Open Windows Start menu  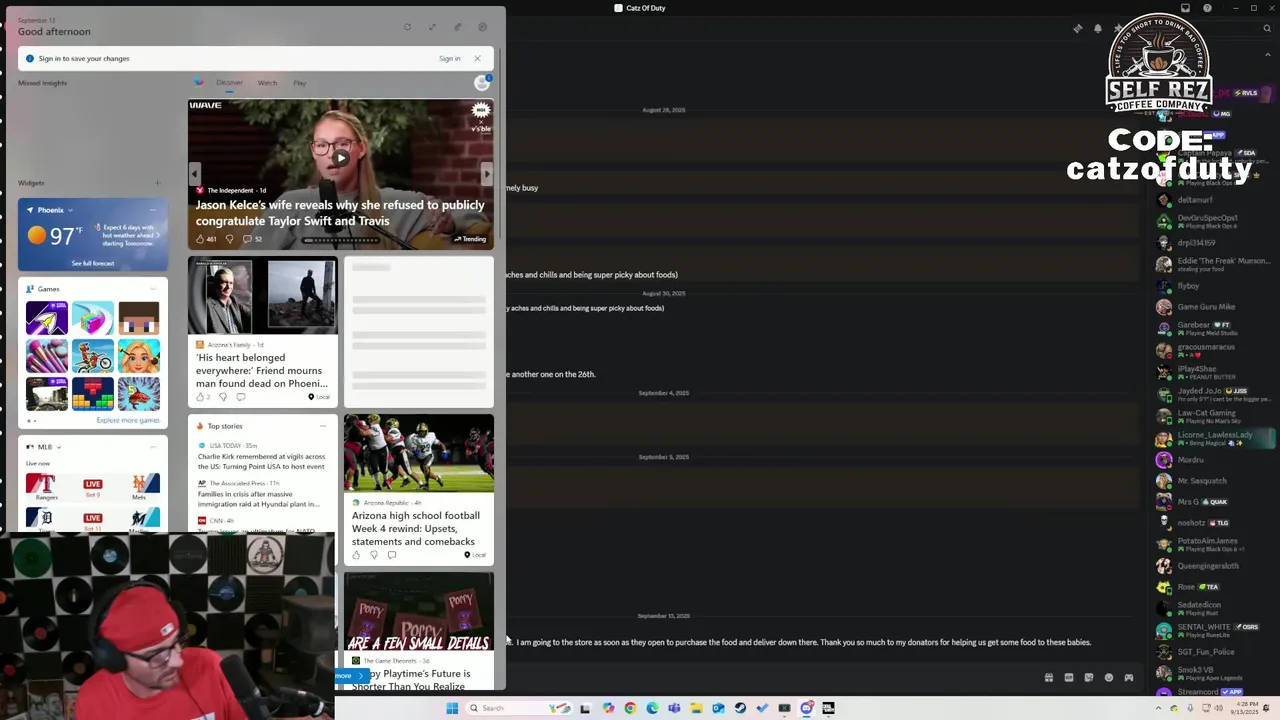pyautogui.click(x=452, y=708)
